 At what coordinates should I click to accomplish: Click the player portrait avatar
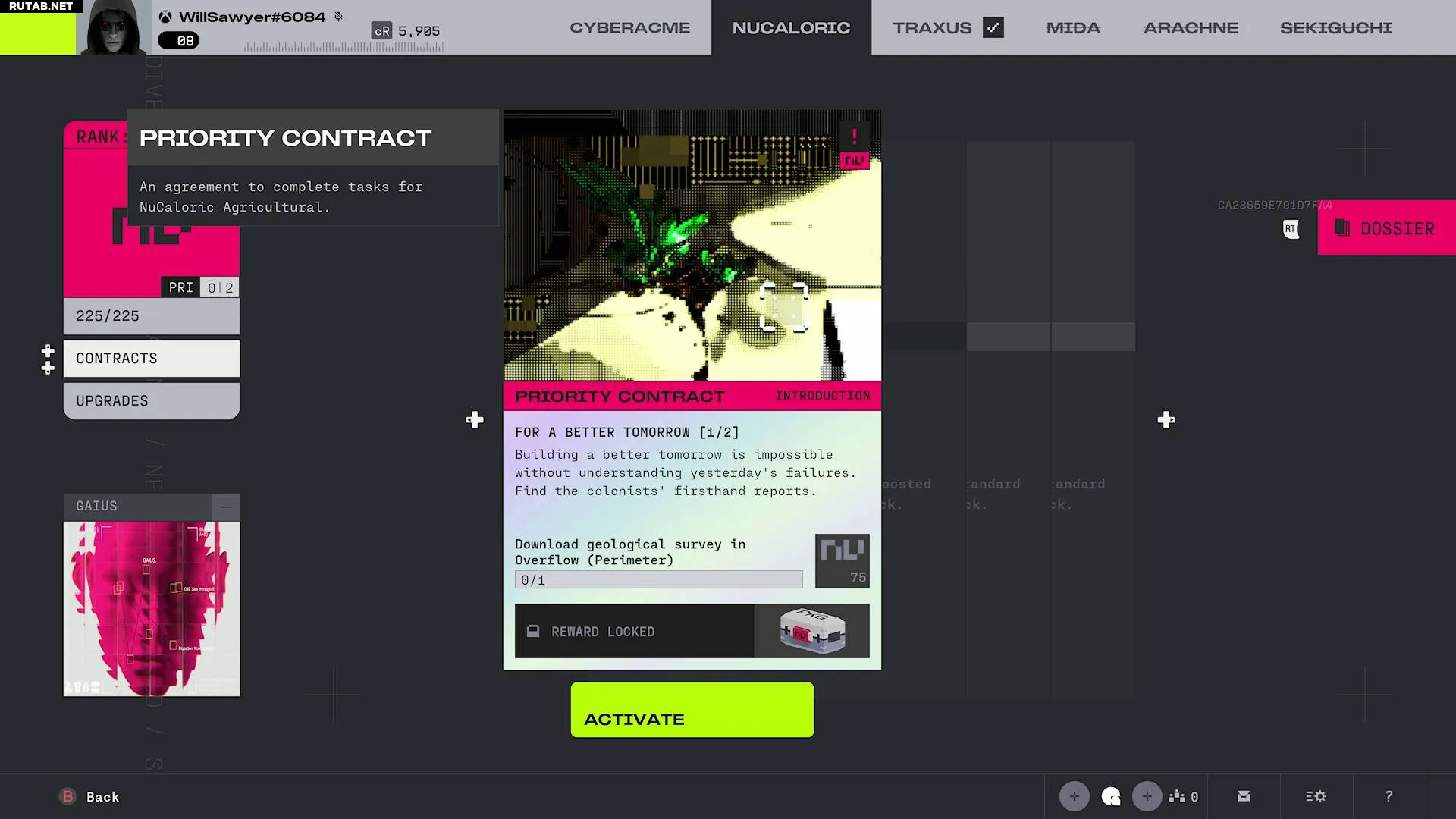tap(114, 28)
